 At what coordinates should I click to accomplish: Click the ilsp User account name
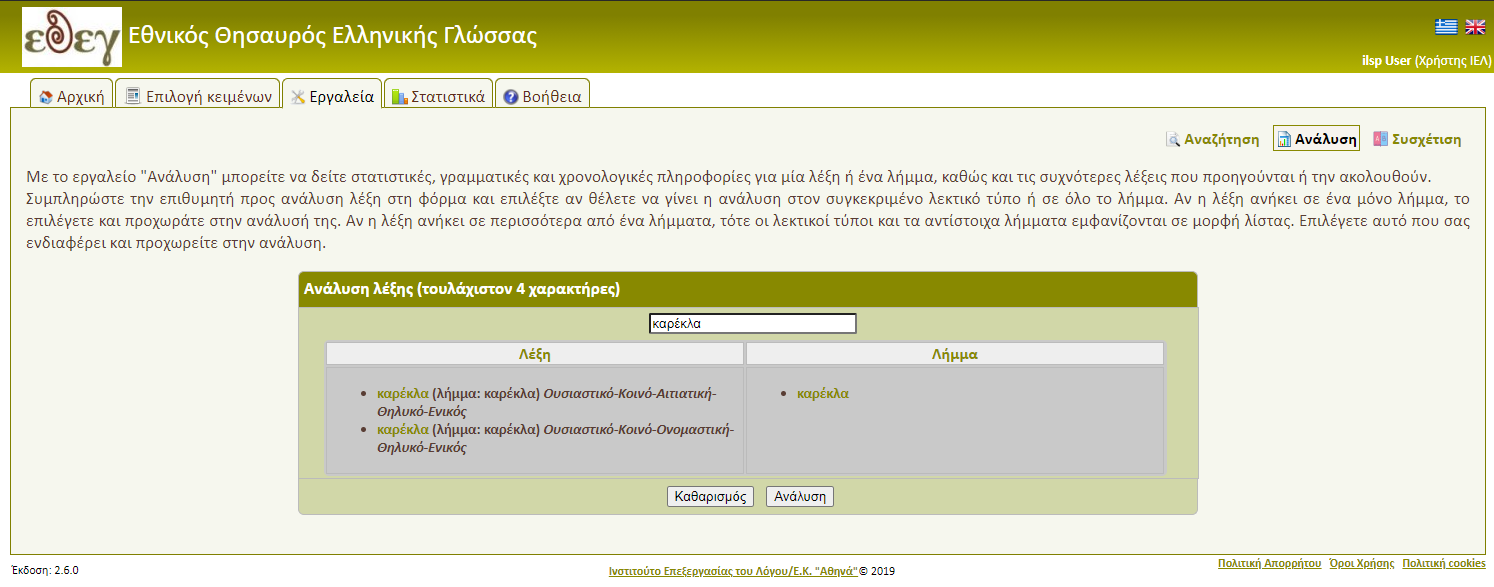1386,61
